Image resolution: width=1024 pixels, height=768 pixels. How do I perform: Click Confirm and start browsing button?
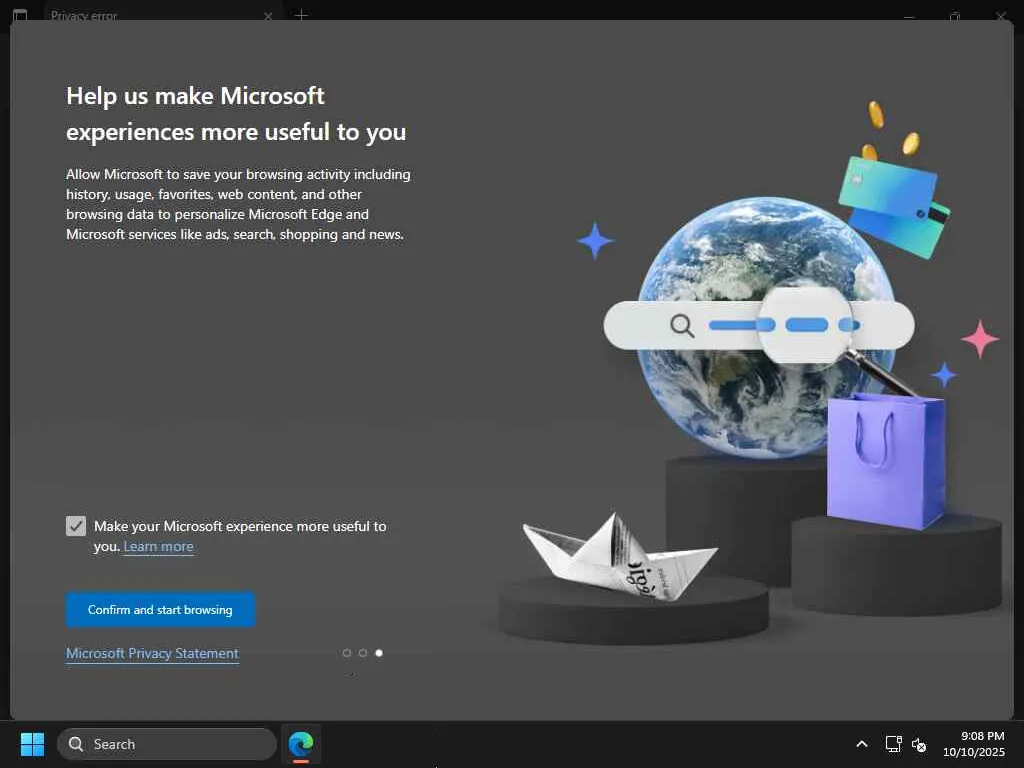tap(160, 609)
